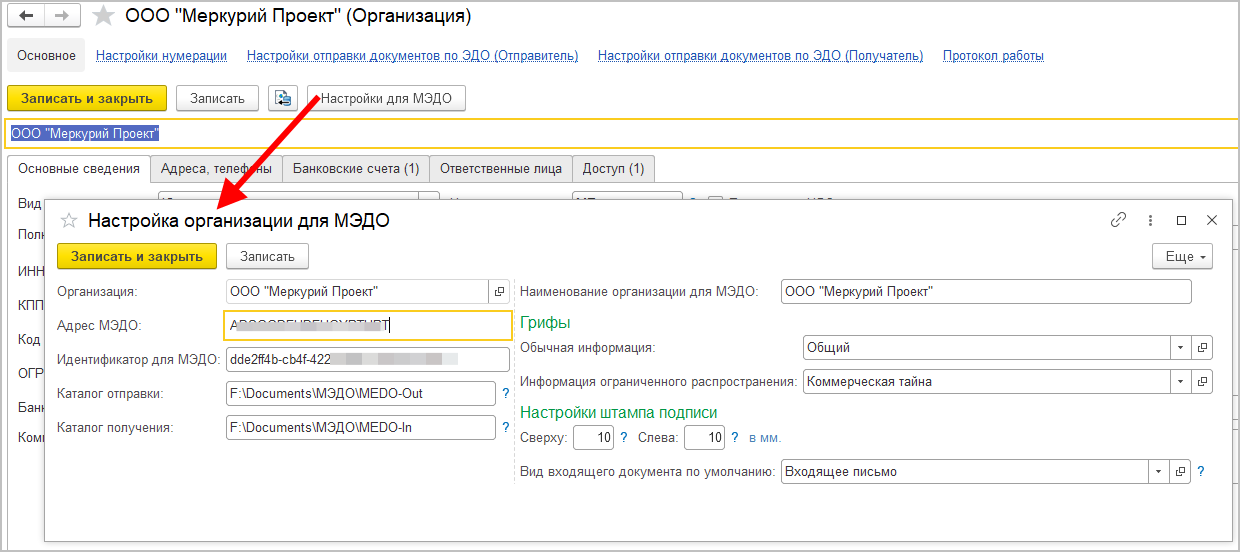Star the Настройка организации для МЭДО dialog
The width and height of the screenshot is (1240, 552).
[69, 221]
